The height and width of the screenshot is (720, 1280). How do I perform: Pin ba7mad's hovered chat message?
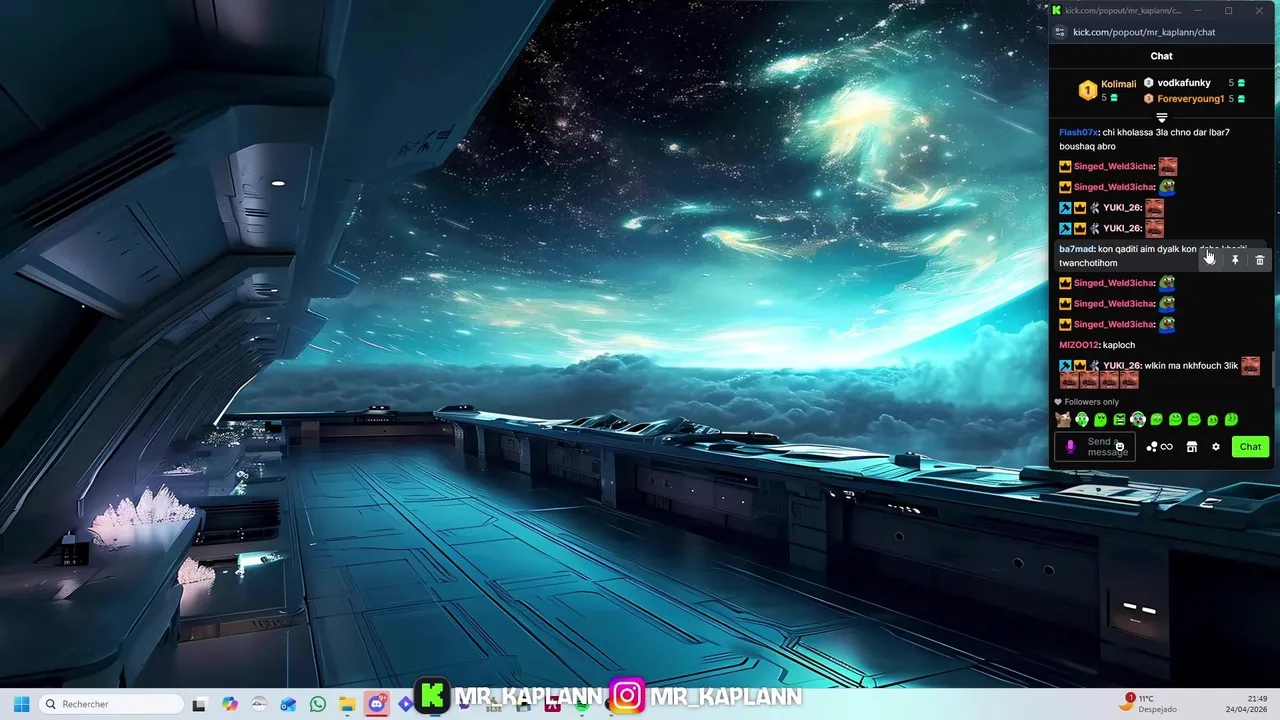click(1235, 260)
